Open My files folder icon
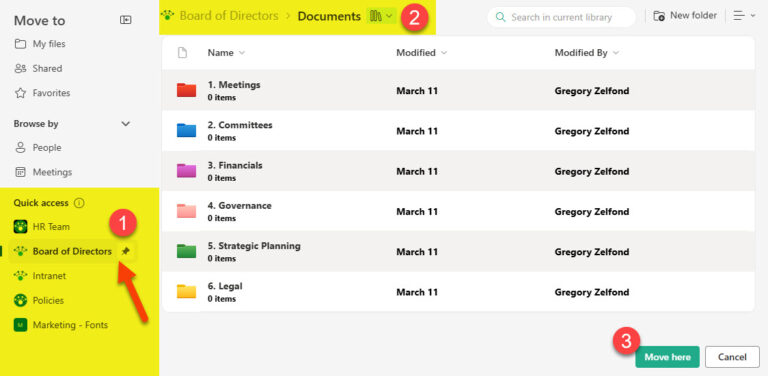Image resolution: width=768 pixels, height=376 pixels. pyautogui.click(x=20, y=44)
